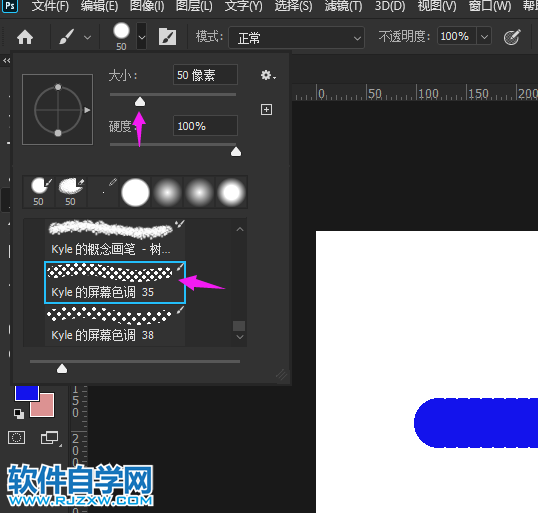Select second recent textured brush labeled 50
This screenshot has width=538, height=513.
click(x=71, y=191)
